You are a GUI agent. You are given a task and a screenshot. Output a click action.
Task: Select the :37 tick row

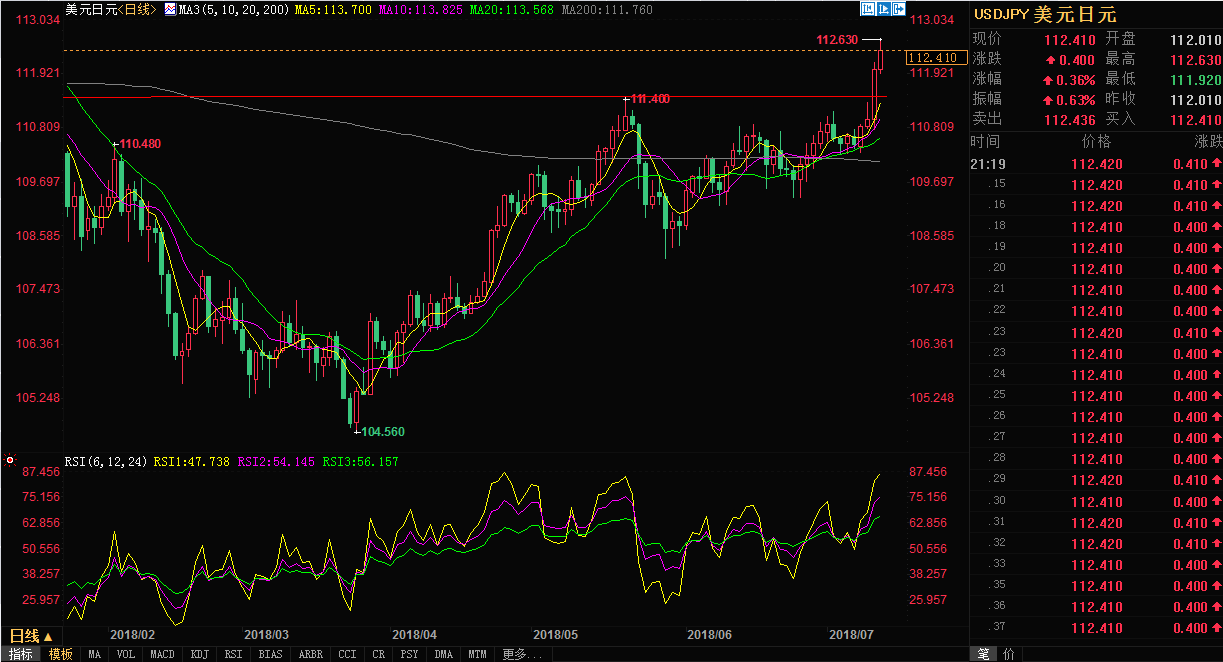[1096, 628]
